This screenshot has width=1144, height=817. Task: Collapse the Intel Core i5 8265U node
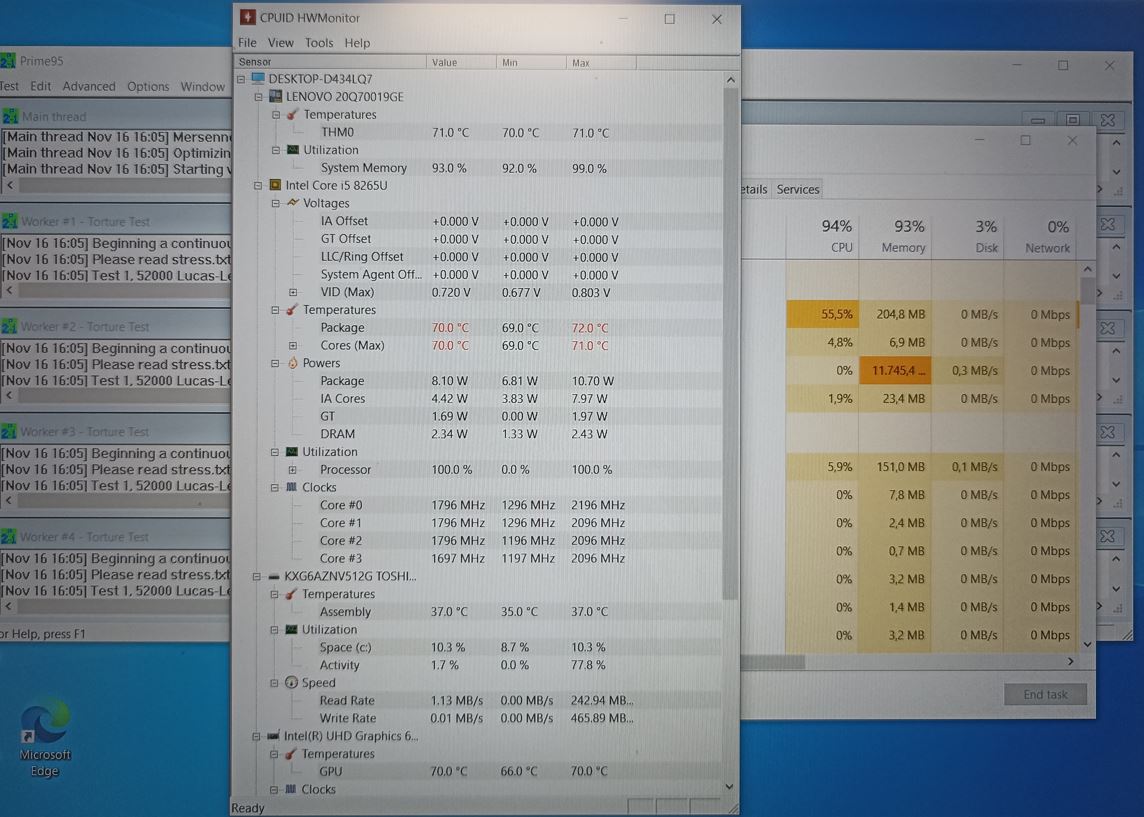(x=258, y=186)
